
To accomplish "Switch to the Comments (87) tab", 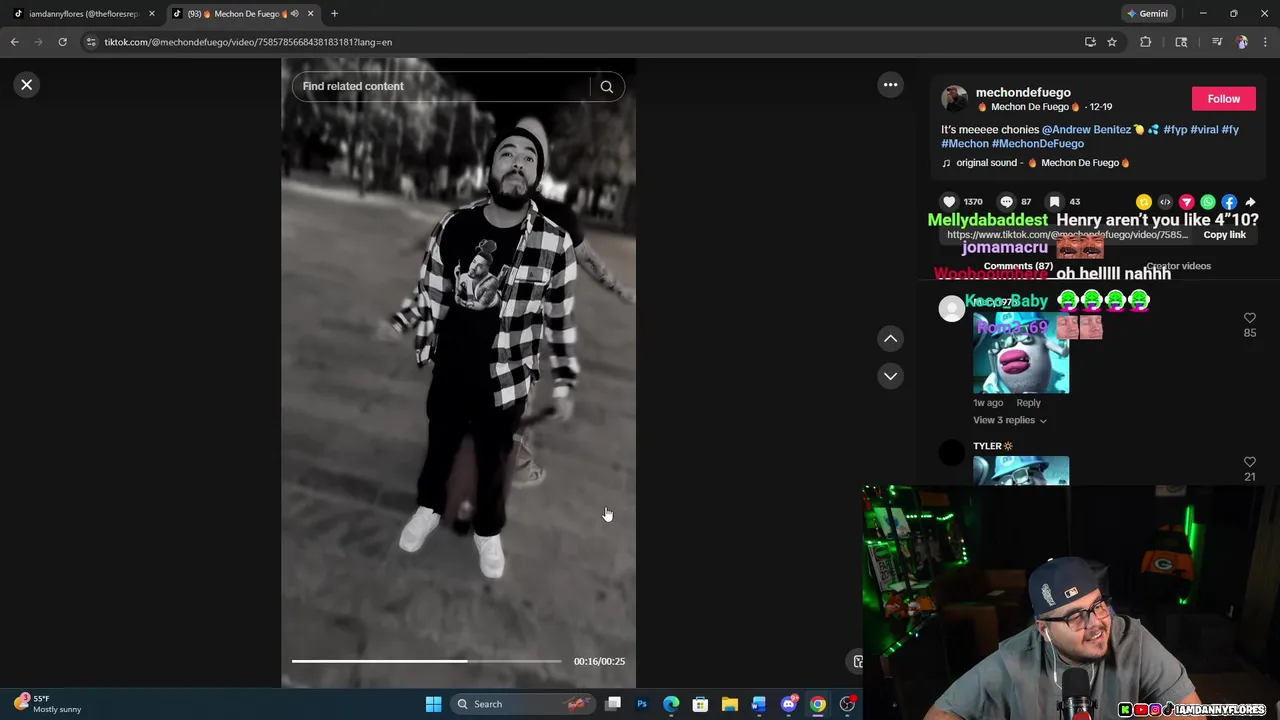I will point(1018,266).
